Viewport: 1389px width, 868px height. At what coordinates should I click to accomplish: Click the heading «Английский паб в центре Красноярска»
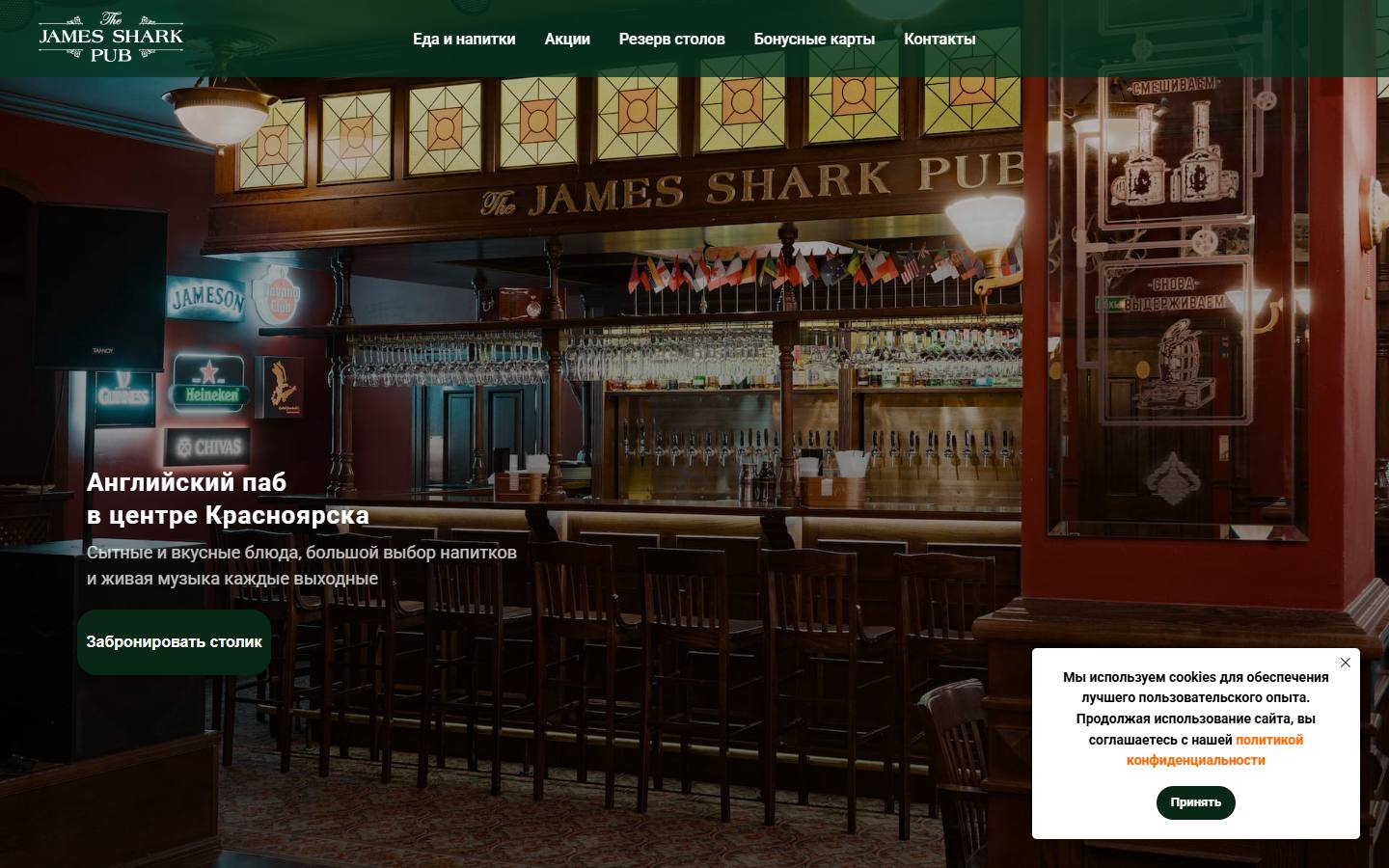tap(228, 499)
